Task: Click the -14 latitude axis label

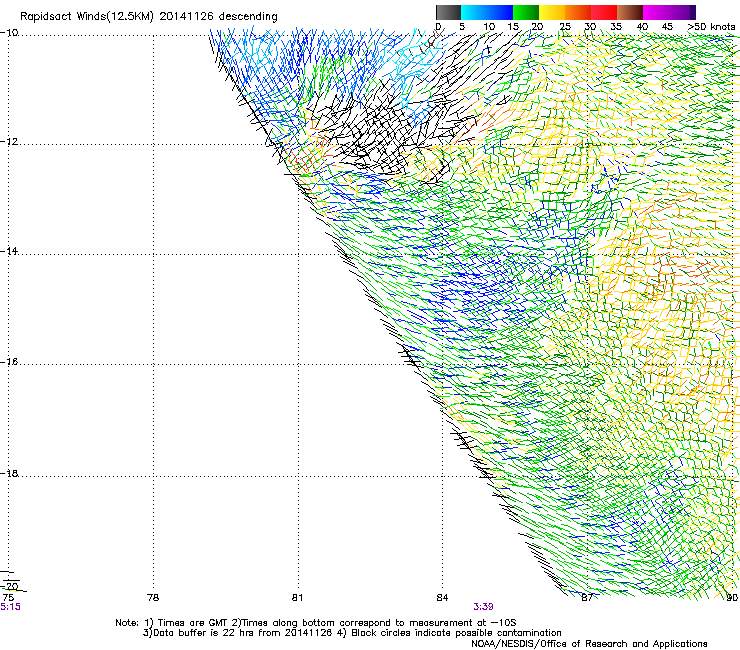Action: click(9, 251)
